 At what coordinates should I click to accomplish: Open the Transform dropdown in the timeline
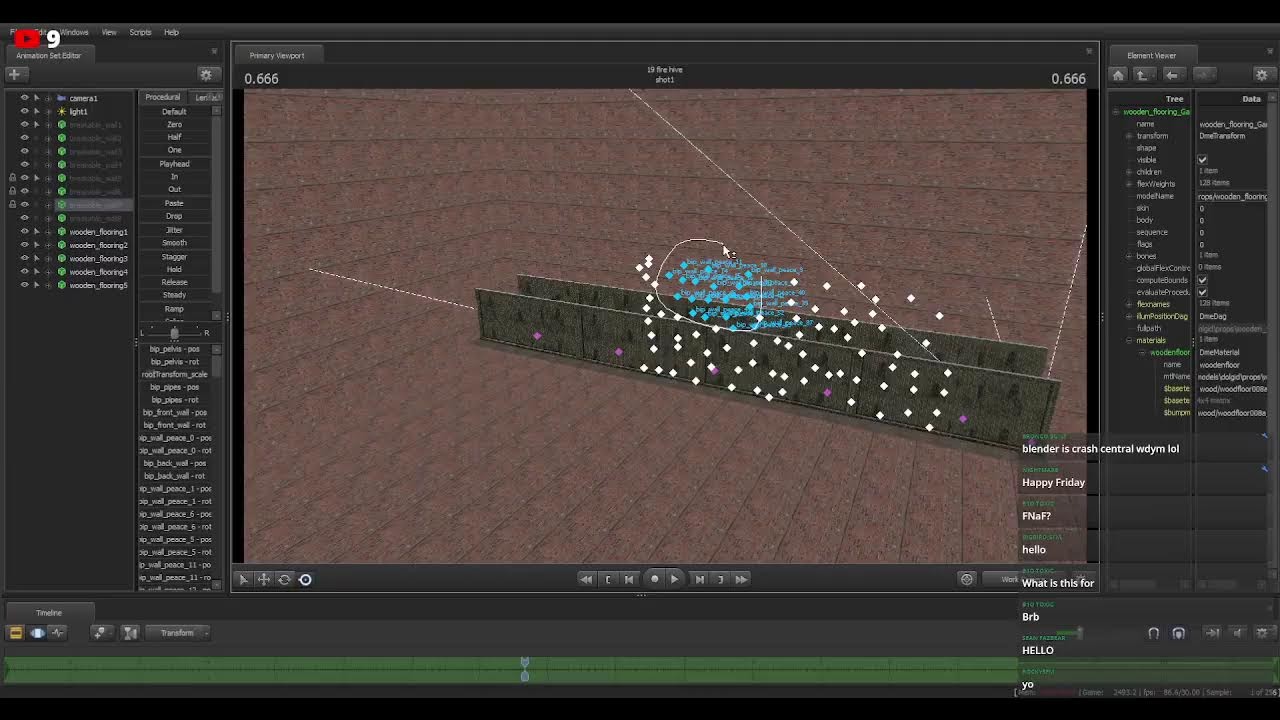click(x=178, y=632)
